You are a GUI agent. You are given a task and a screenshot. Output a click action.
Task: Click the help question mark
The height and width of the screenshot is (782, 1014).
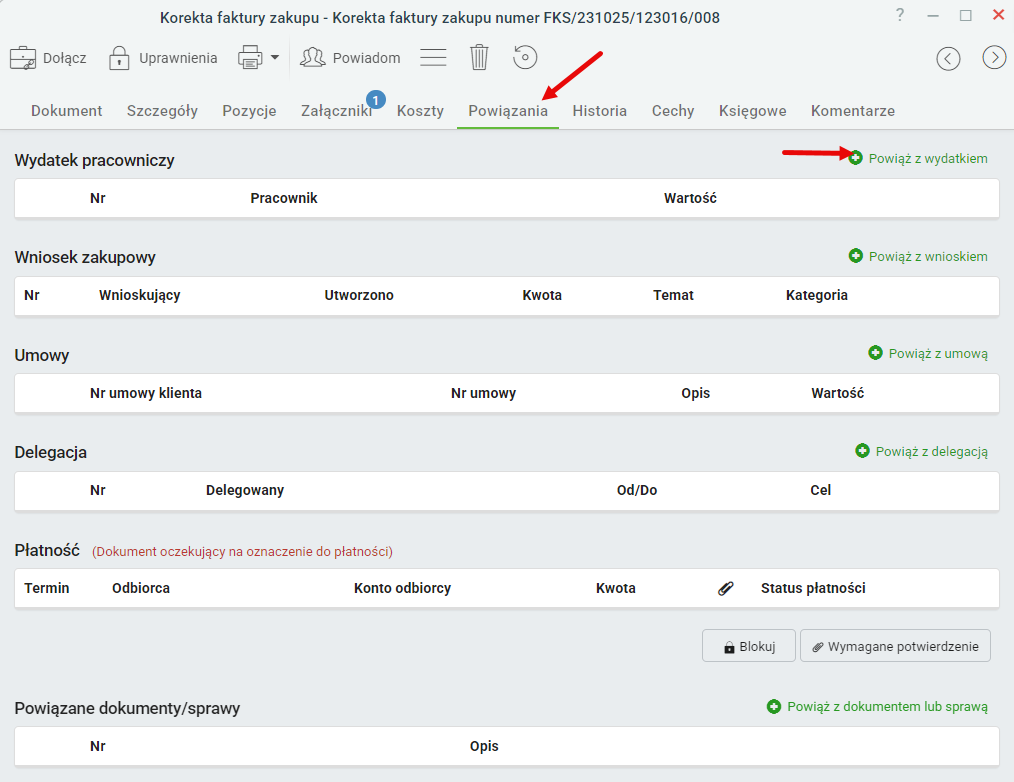point(900,15)
